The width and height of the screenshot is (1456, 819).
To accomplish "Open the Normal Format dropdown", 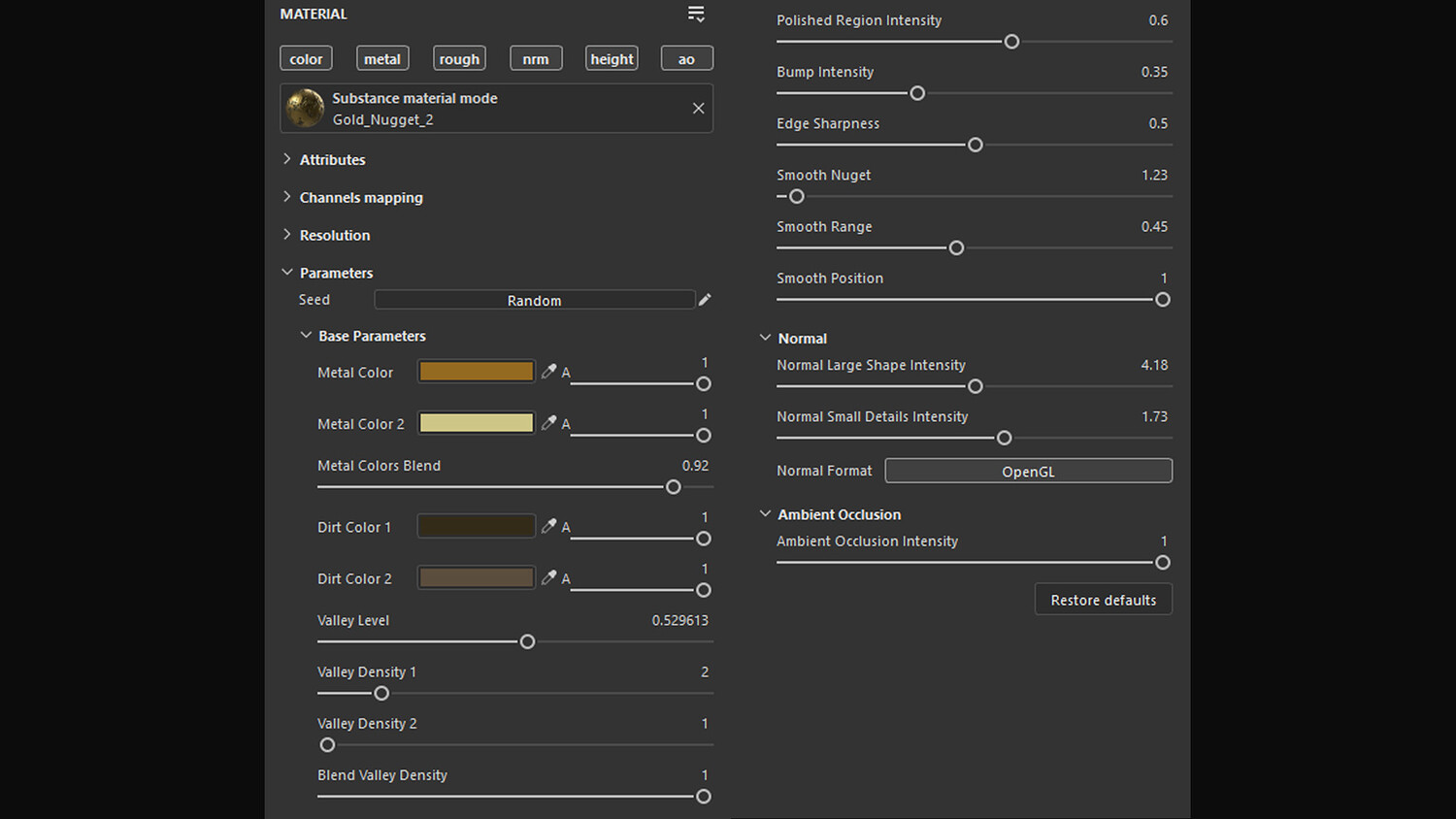I will click(x=1028, y=471).
